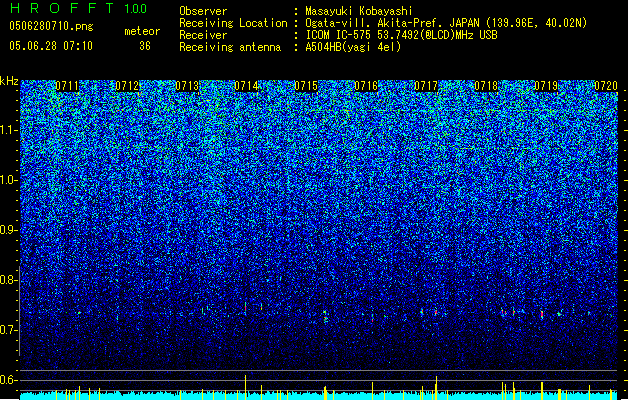
Task: Click the 0719 time marker
Action: click(546, 86)
